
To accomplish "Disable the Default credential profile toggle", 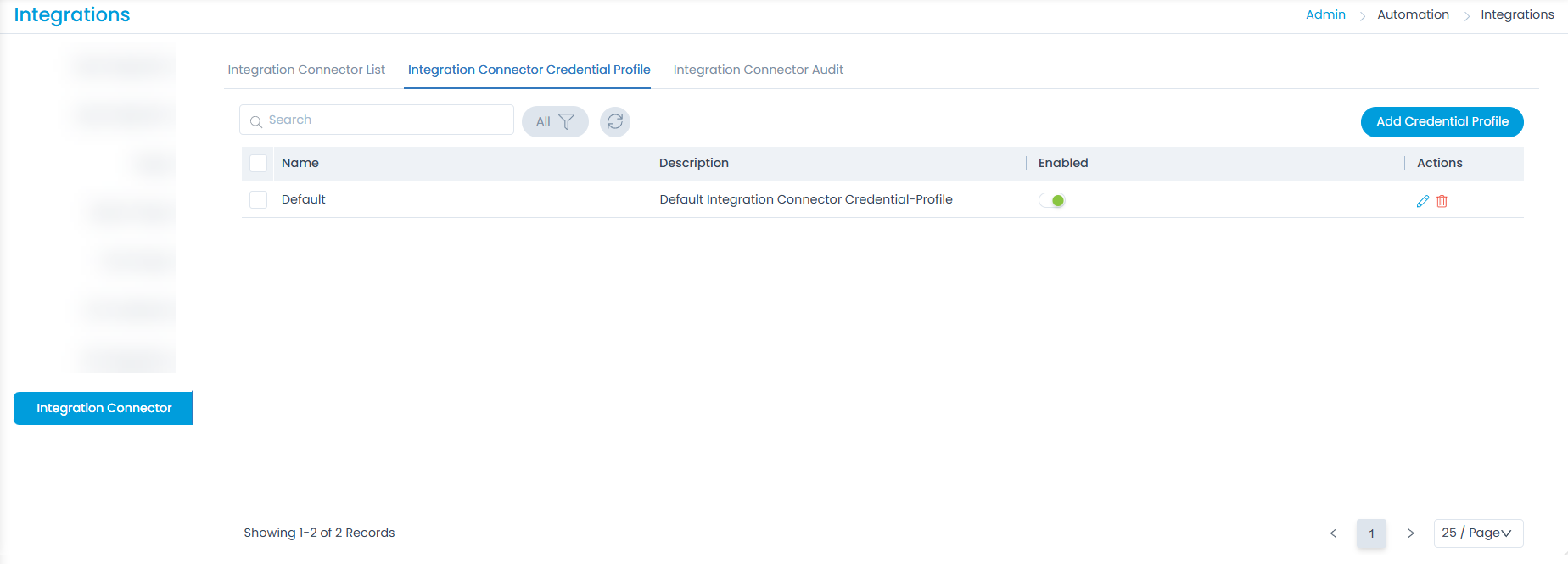I will (x=1052, y=201).
